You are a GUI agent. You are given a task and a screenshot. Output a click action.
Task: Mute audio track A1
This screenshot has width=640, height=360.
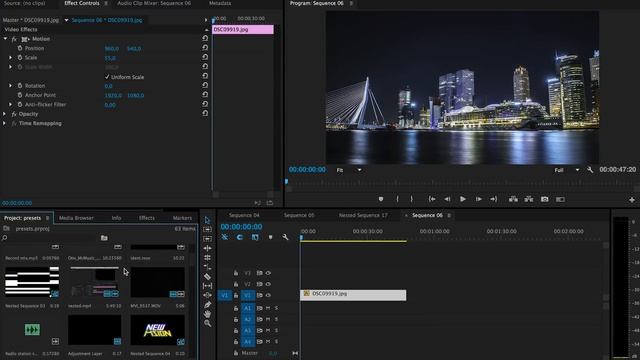point(268,308)
